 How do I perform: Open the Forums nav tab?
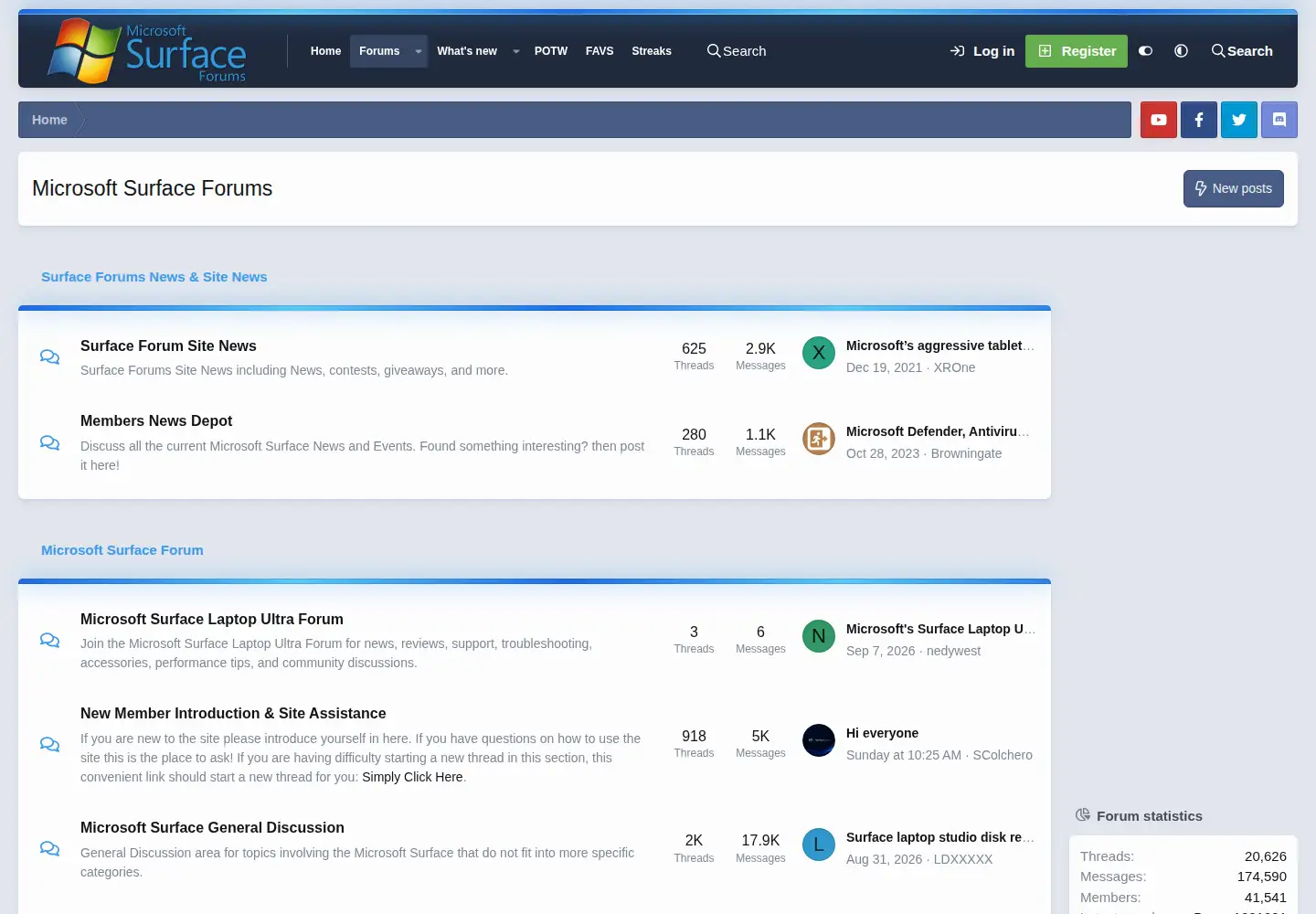click(x=379, y=51)
